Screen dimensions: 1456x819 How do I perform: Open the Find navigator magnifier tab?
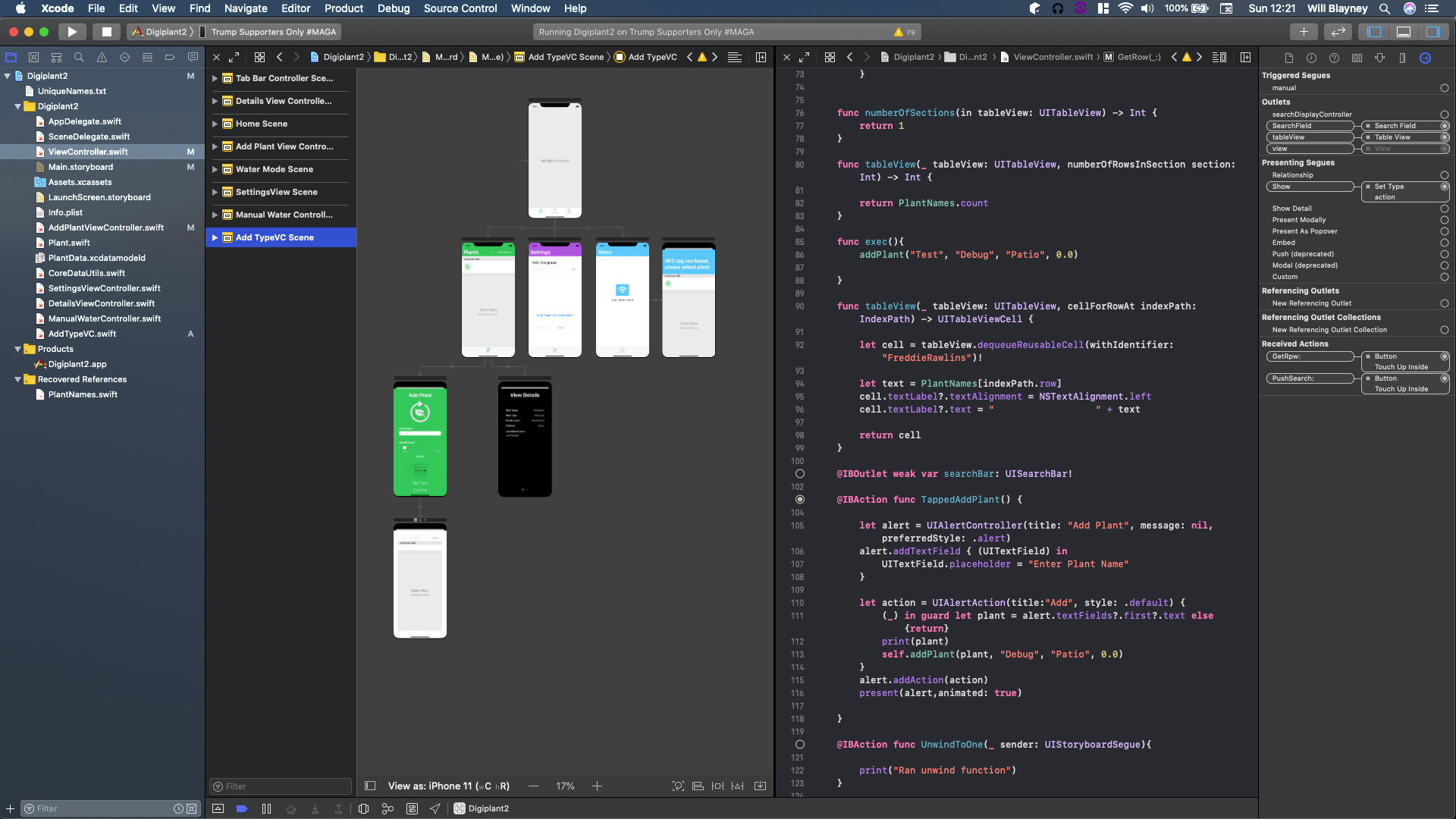click(x=79, y=58)
